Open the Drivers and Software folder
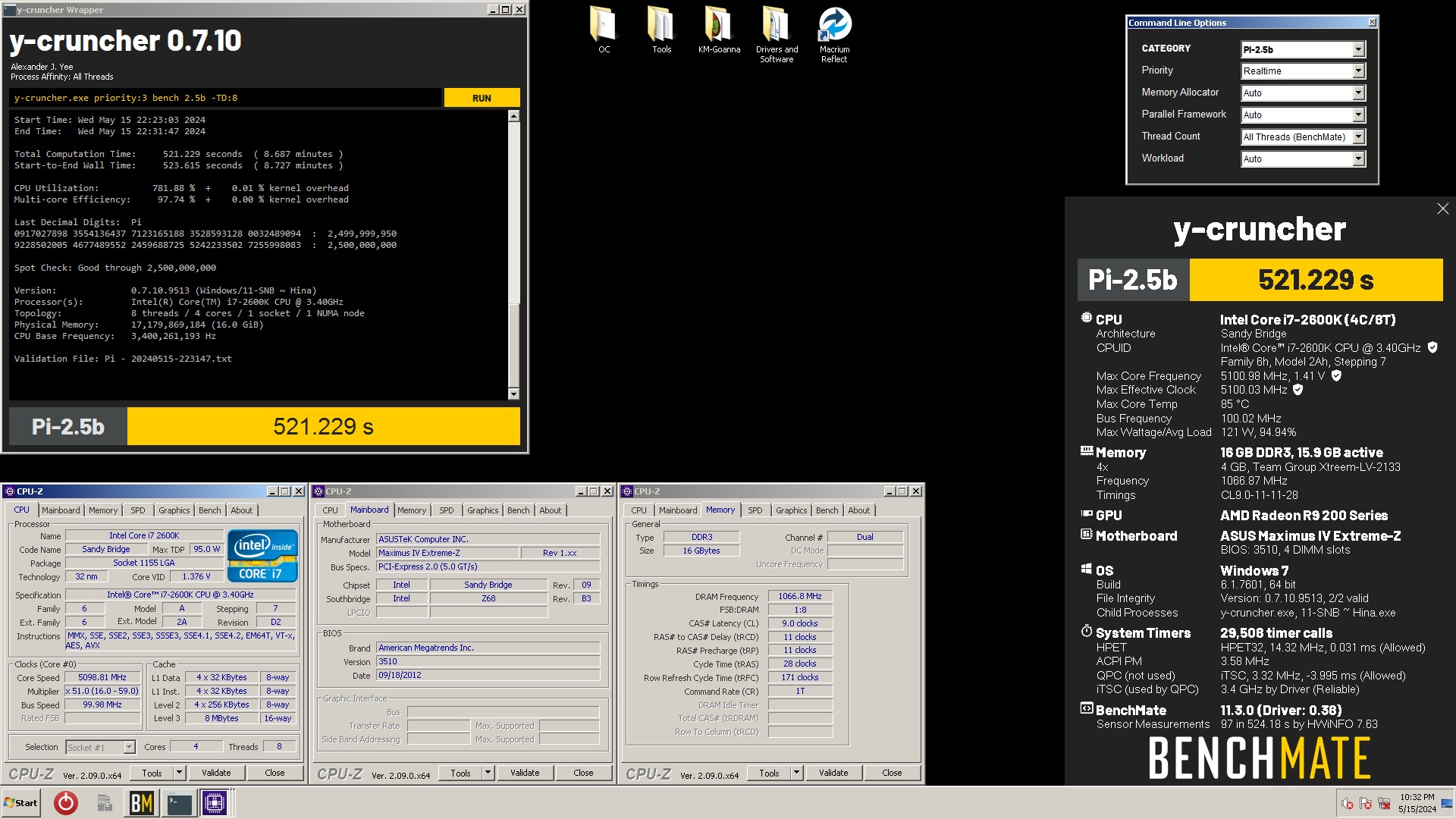 (x=777, y=34)
